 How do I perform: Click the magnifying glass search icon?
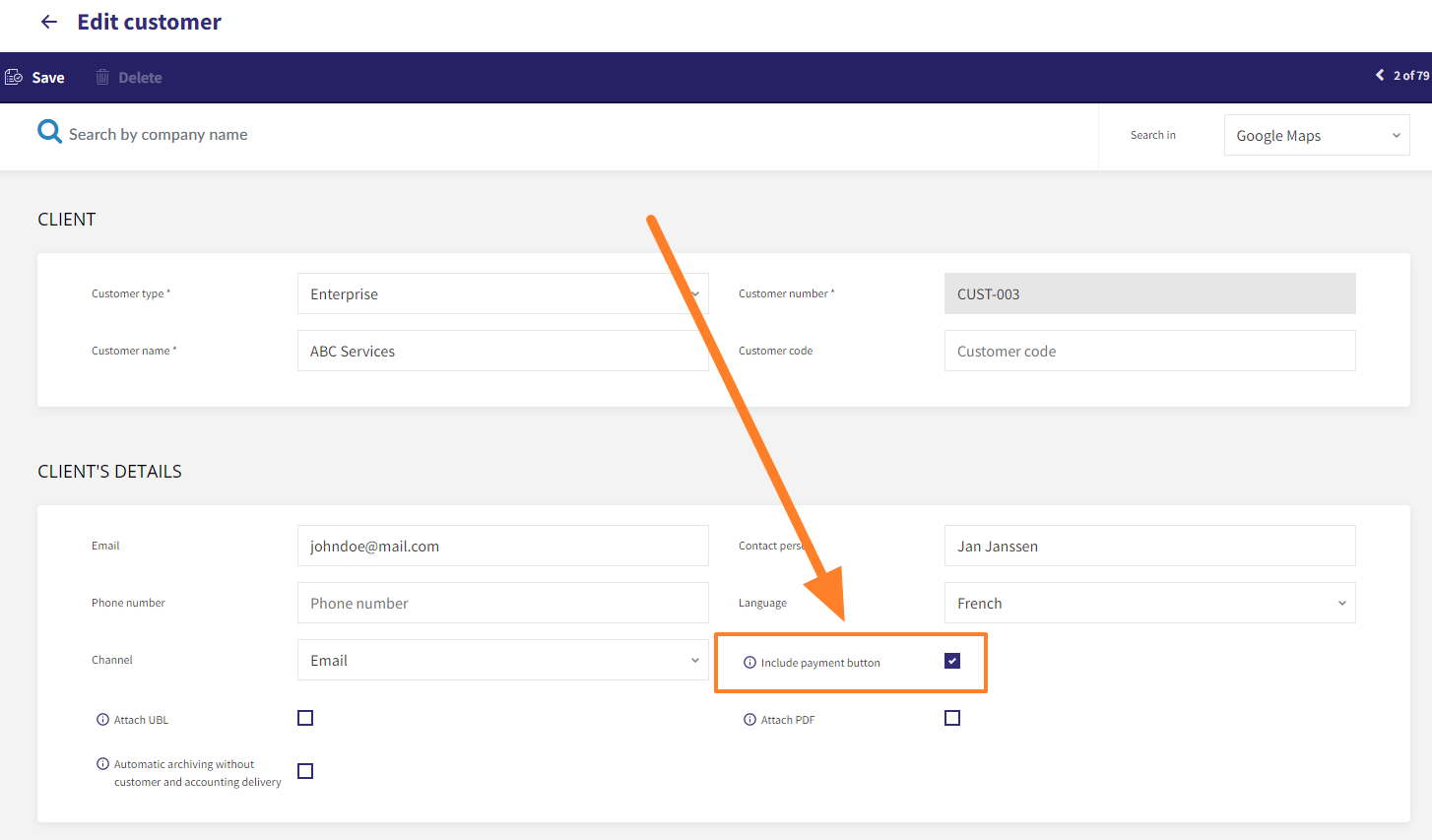point(49,131)
